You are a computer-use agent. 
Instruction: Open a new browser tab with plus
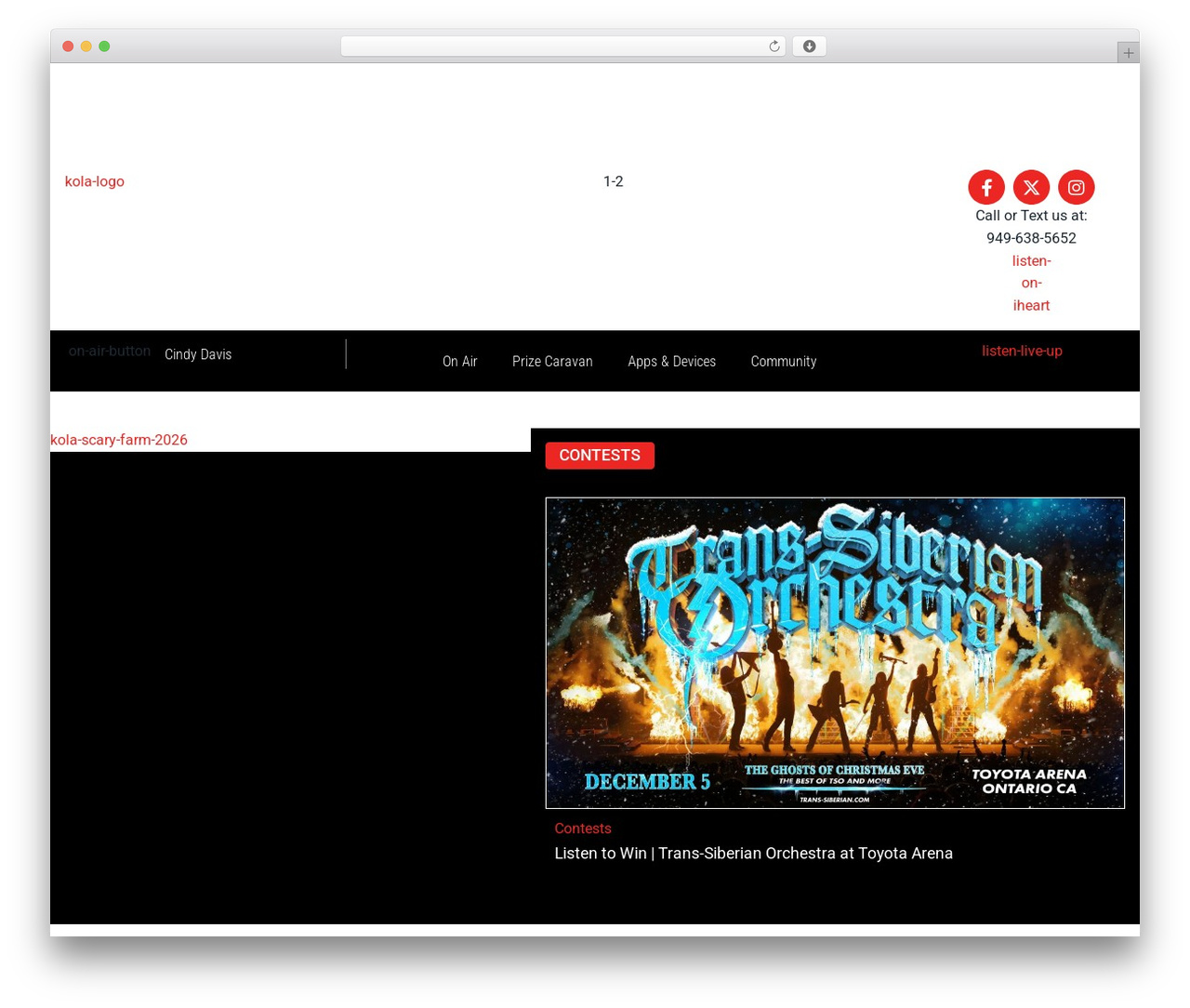click(1128, 53)
